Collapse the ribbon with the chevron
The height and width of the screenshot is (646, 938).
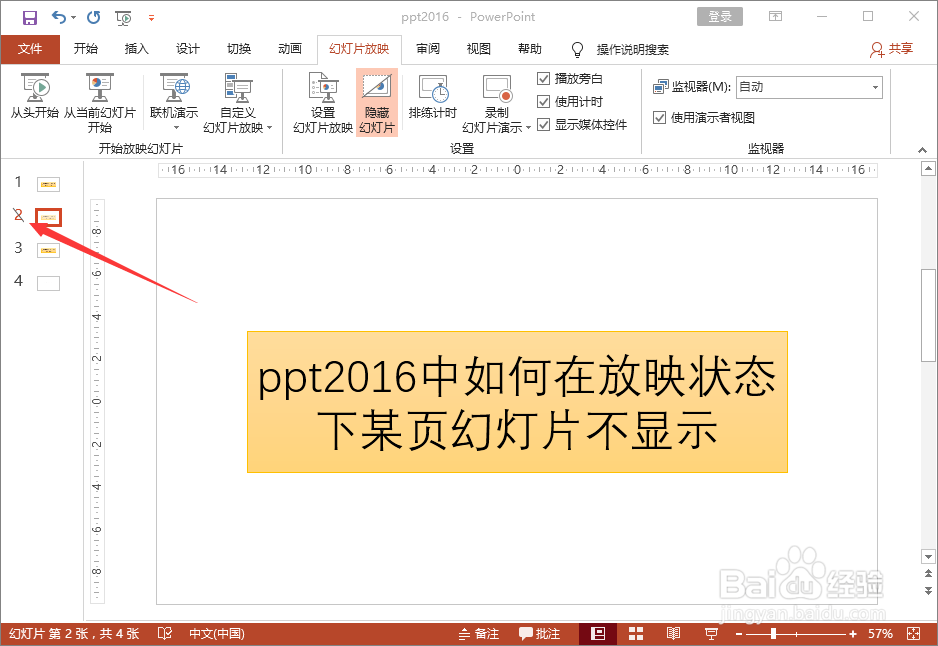coord(922,150)
